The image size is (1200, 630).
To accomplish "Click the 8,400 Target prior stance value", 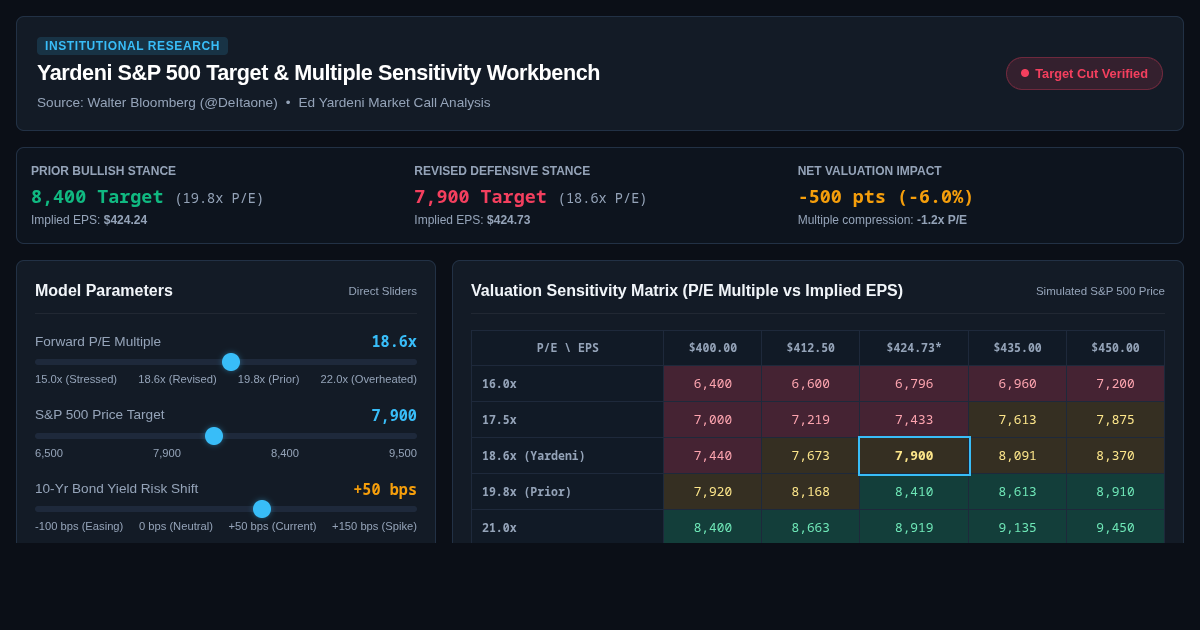I will 97,197.
